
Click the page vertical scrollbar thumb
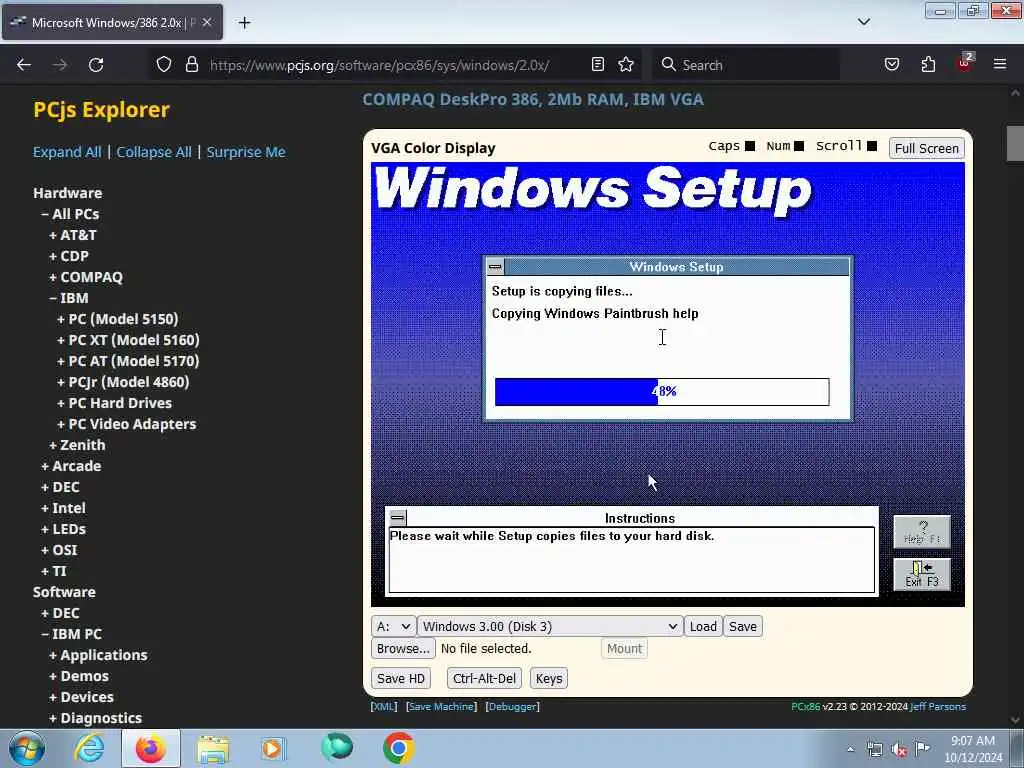click(x=1015, y=143)
